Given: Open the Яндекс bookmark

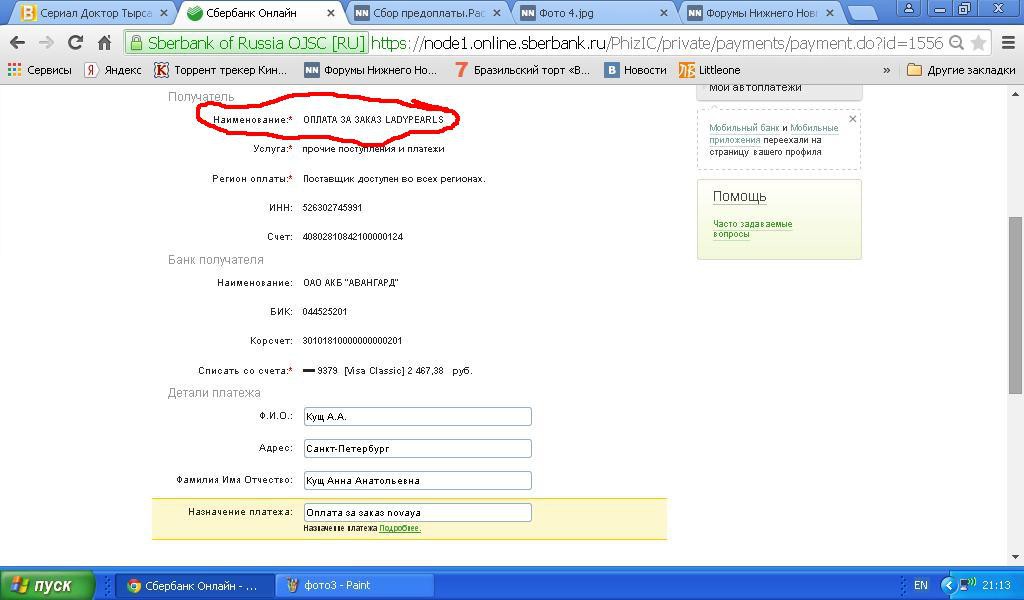Looking at the screenshot, I should (x=113, y=70).
